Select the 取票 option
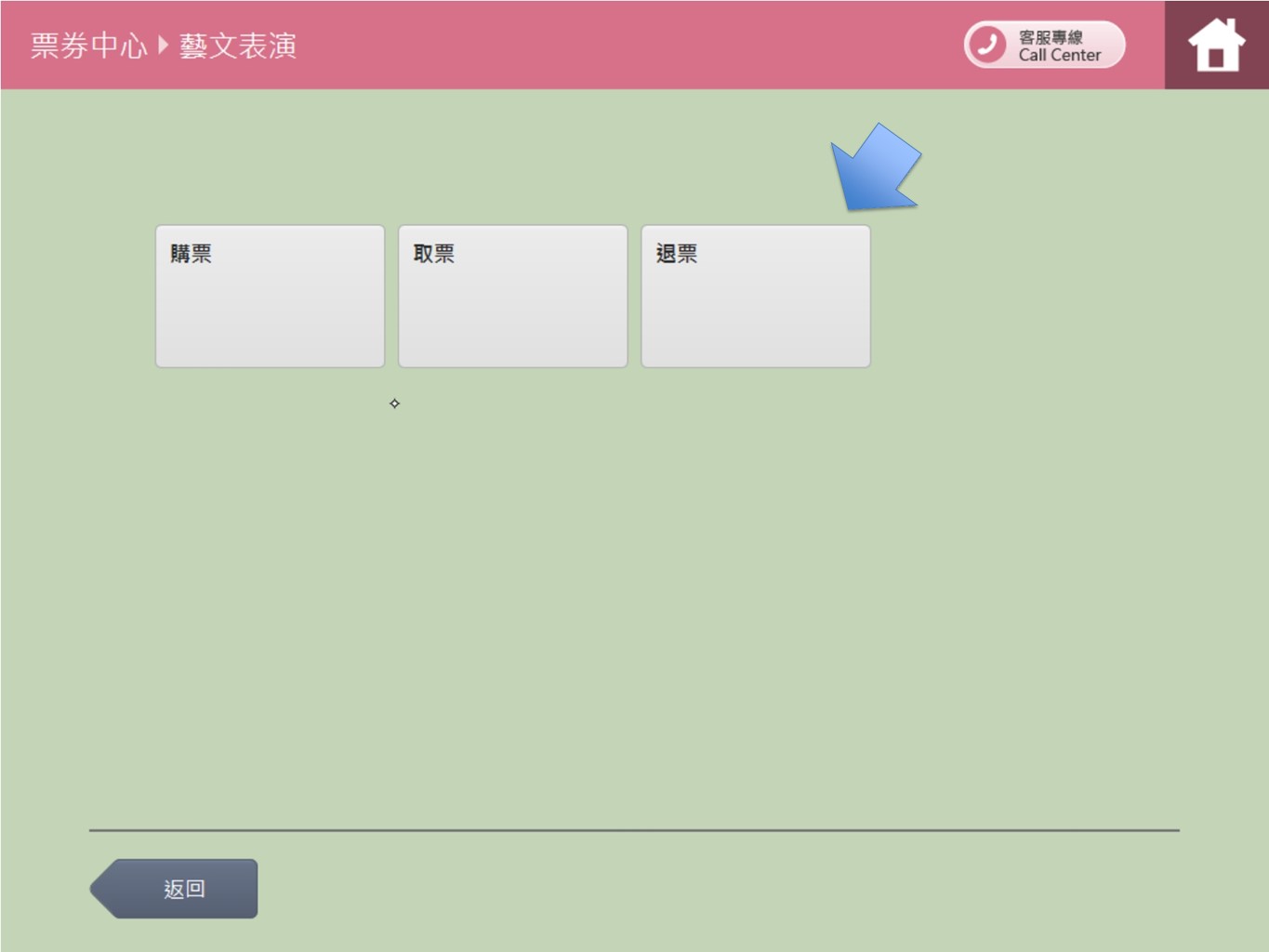The image size is (1269, 952). coord(512,296)
